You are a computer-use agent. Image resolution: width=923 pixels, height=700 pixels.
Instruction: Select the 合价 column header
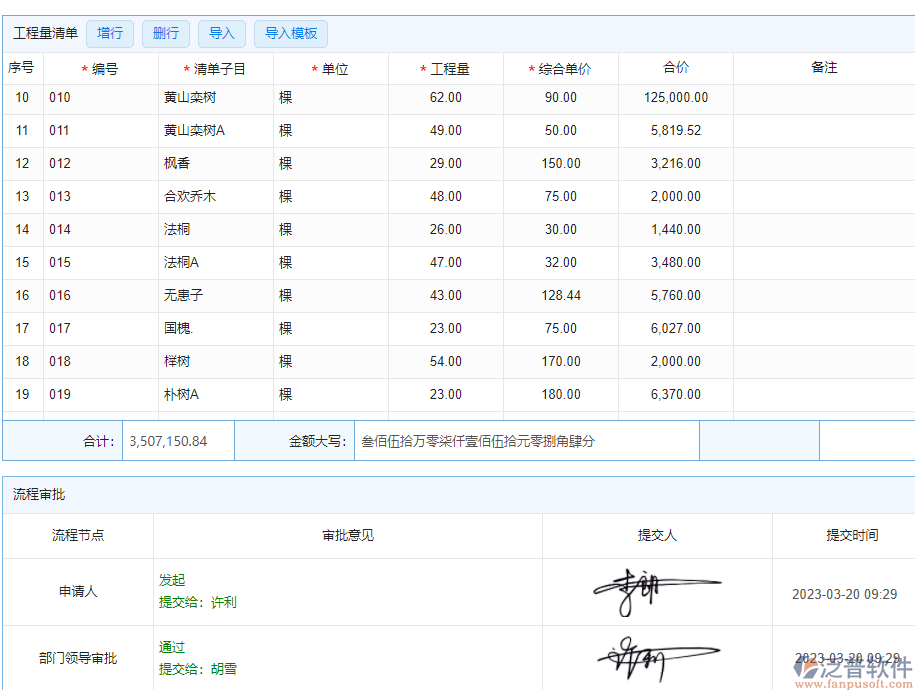pyautogui.click(x=676, y=68)
